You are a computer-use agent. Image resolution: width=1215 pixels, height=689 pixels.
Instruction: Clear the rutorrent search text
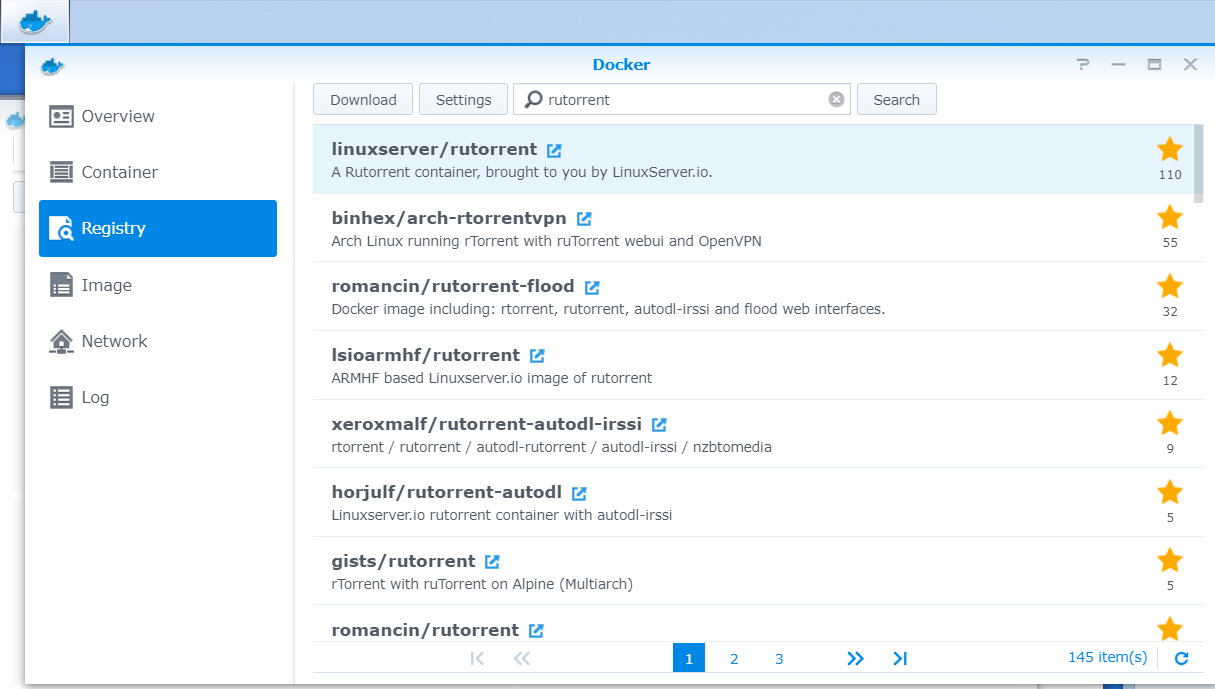point(836,99)
